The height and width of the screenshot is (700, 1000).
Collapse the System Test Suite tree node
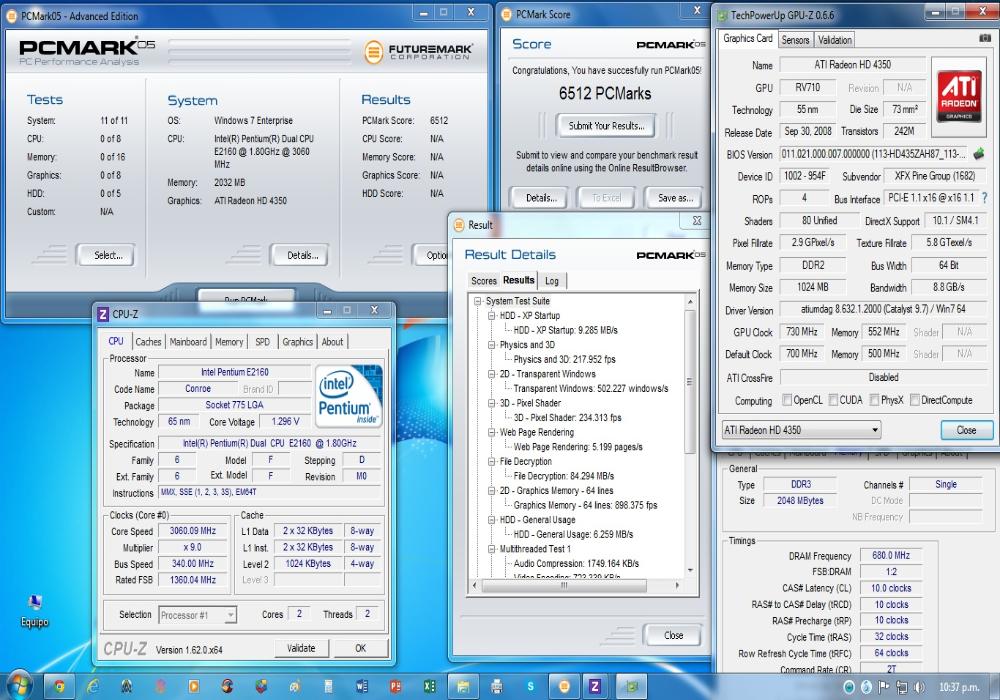tap(478, 301)
